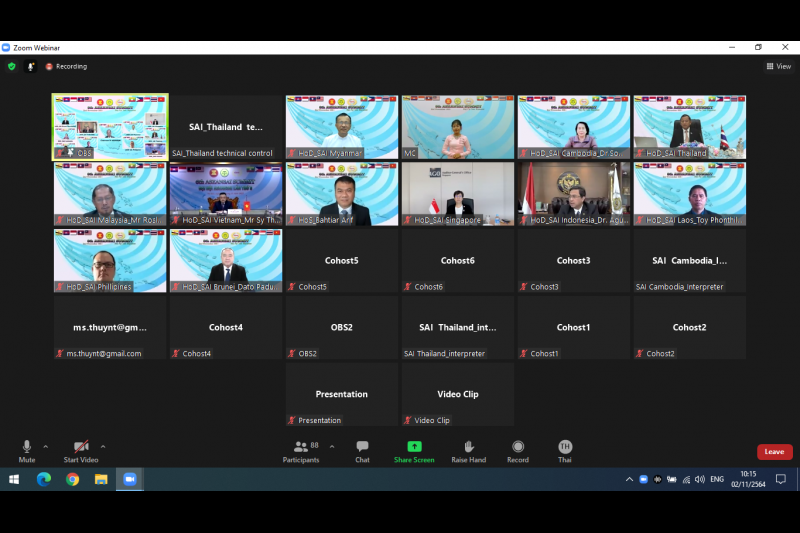Expand the arrow beside Participants
The width and height of the screenshot is (800, 533).
click(332, 447)
